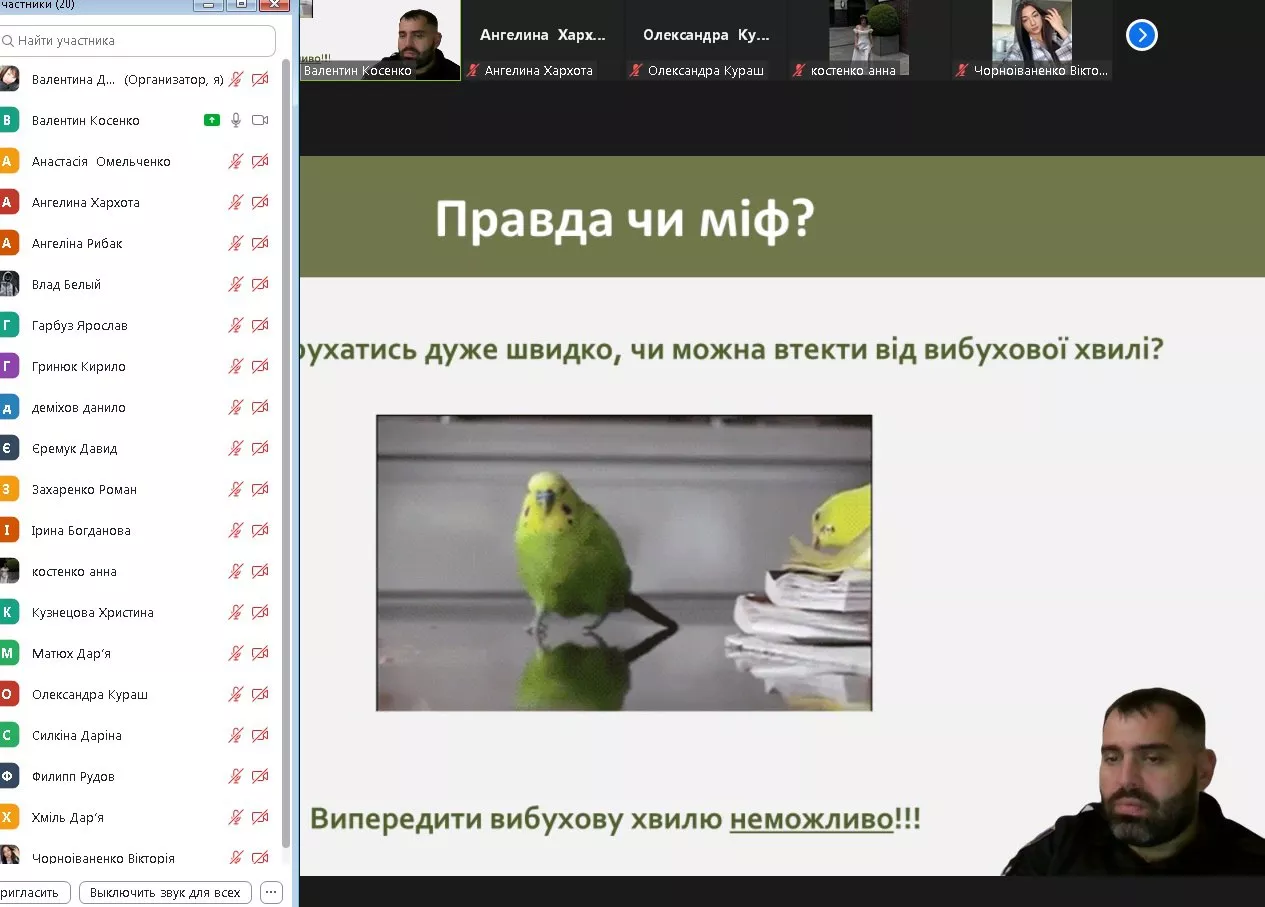Click crossed-out camera icon for Ірина Богданова
Image resolution: width=1265 pixels, height=907 pixels.
(x=260, y=530)
